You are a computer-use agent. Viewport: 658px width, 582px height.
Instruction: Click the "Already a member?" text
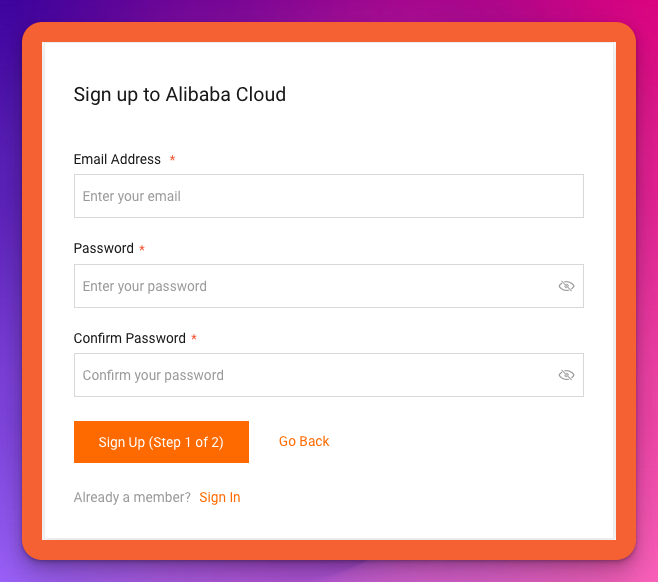point(132,497)
